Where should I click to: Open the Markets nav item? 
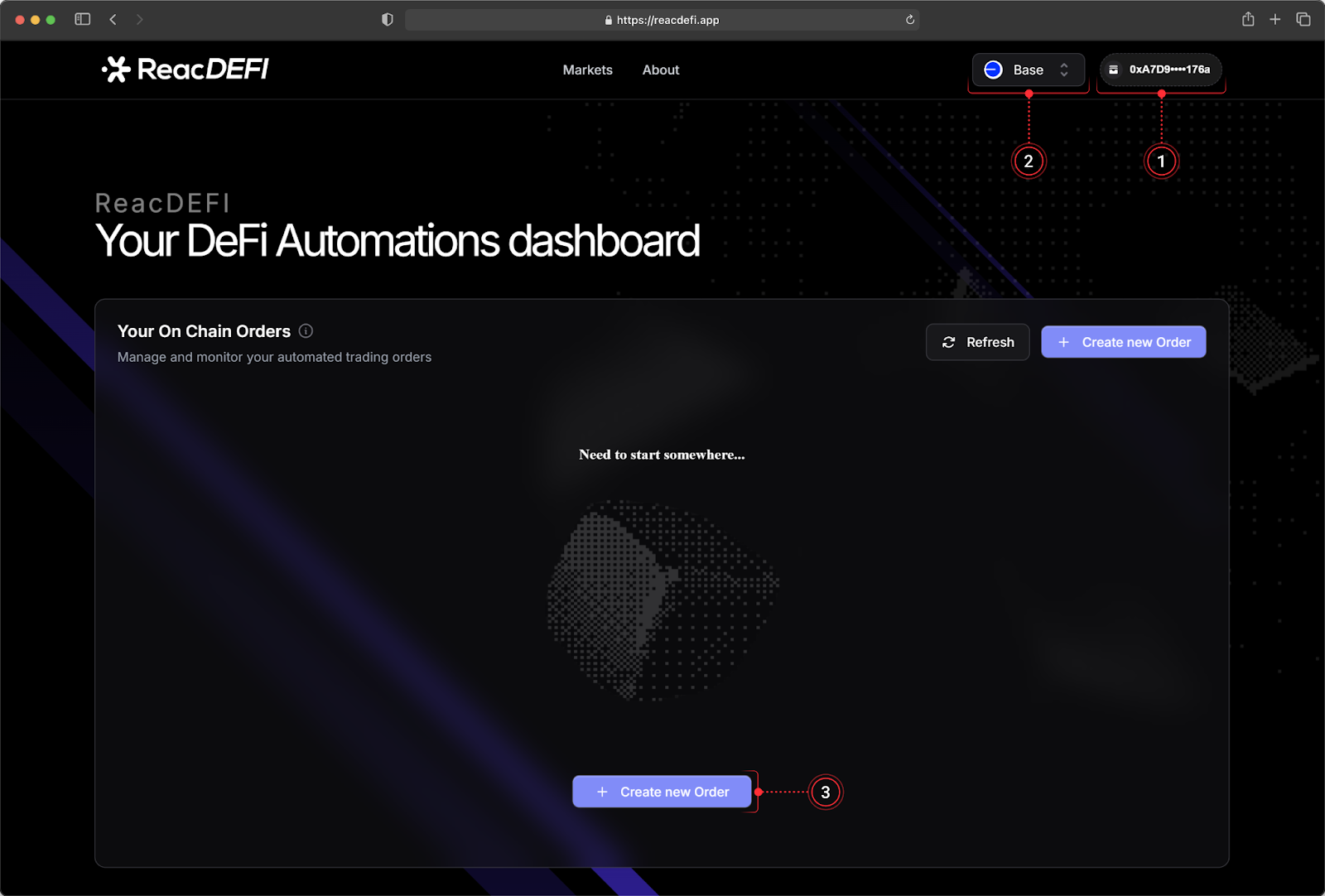click(x=587, y=70)
